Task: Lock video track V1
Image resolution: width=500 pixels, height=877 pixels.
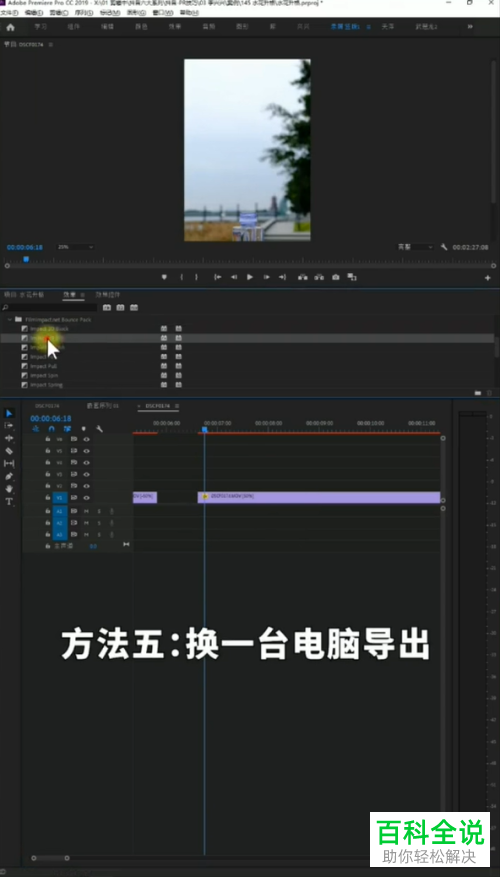Action: pyautogui.click(x=48, y=497)
